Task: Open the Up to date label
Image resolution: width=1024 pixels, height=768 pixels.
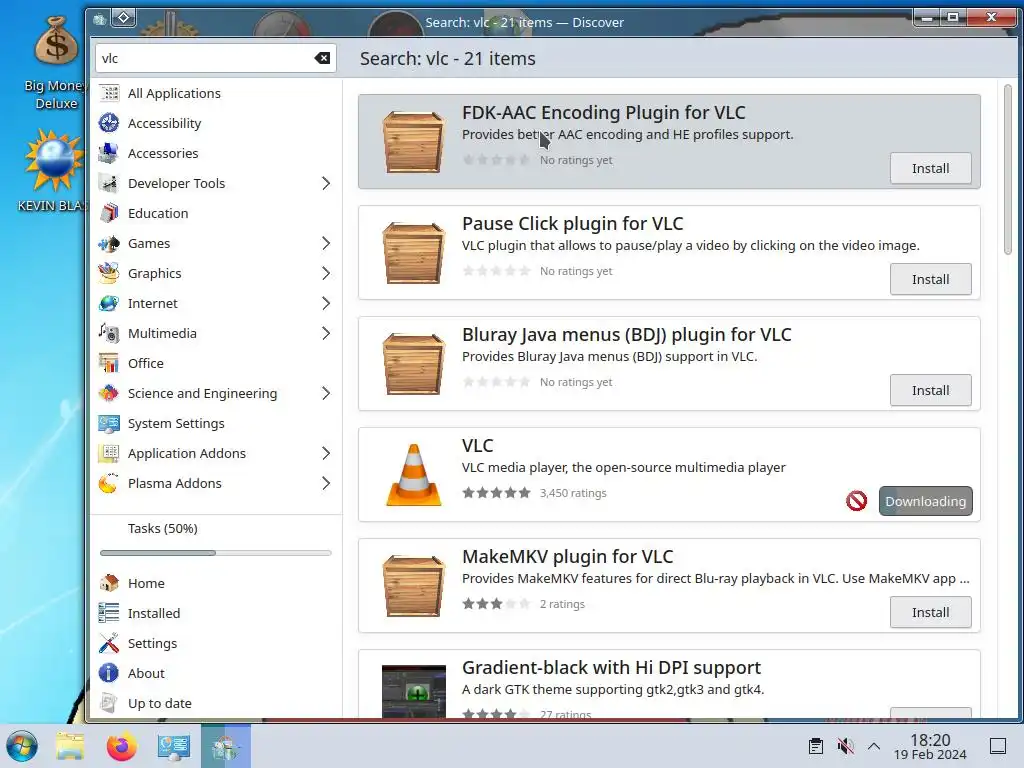Action: pyautogui.click(x=160, y=703)
